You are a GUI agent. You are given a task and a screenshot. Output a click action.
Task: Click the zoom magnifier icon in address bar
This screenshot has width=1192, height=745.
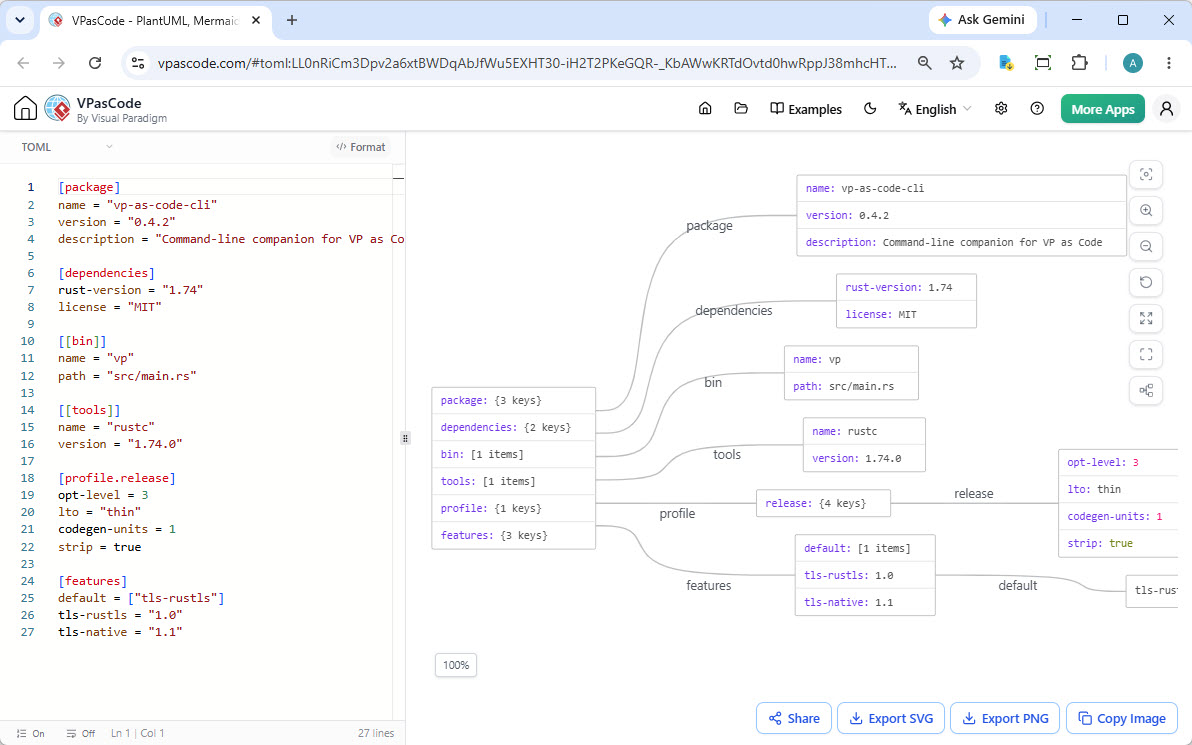tap(924, 63)
